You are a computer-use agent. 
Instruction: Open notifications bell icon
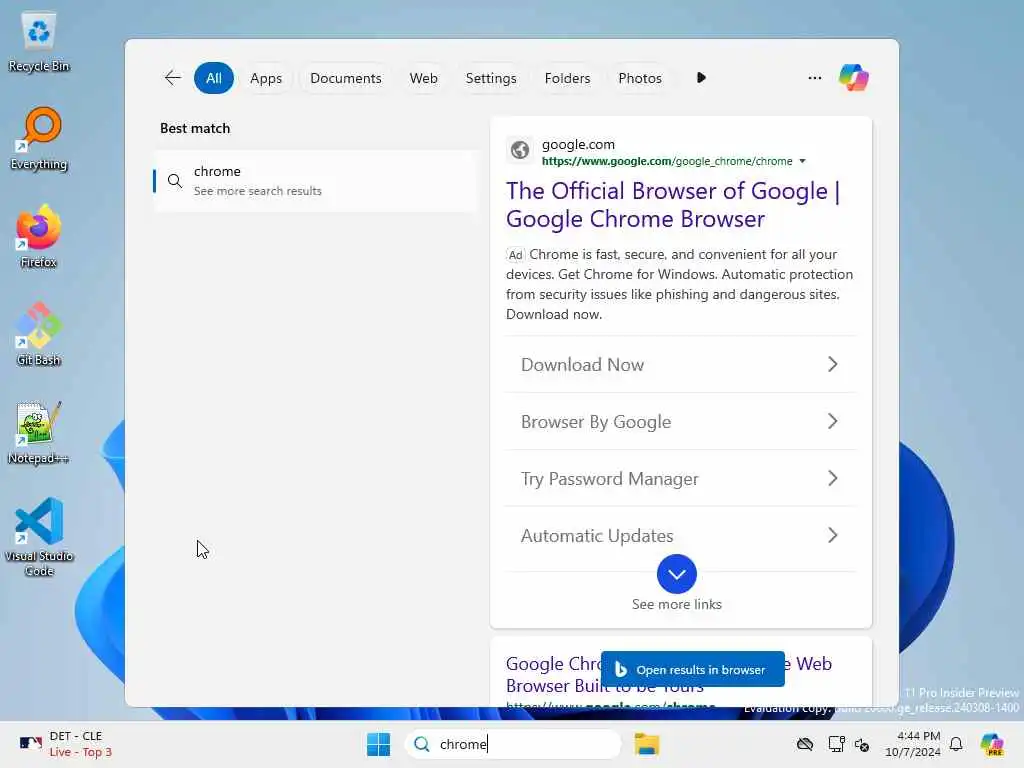[956, 744]
